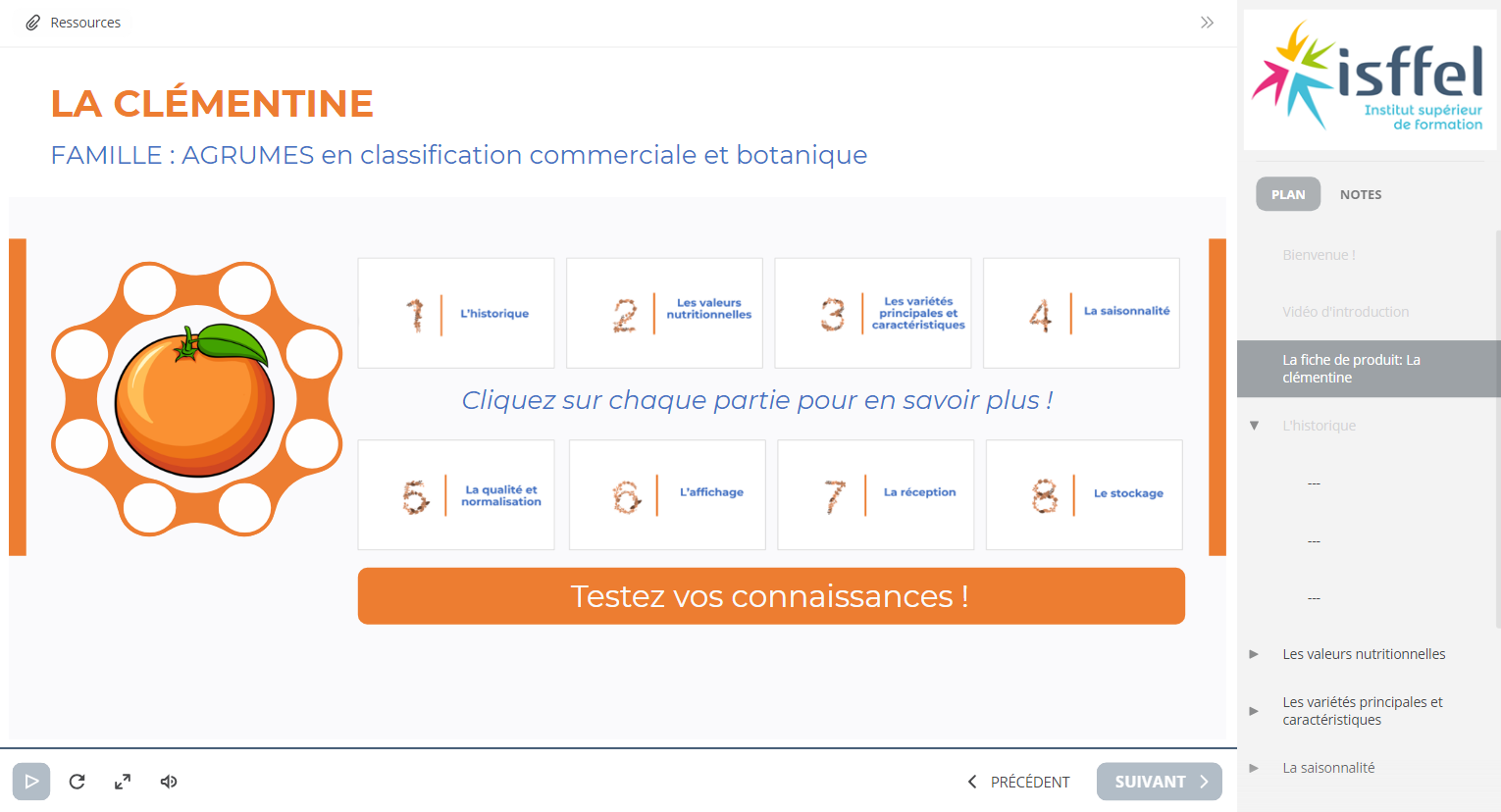This screenshot has width=1501, height=812.
Task: Switch to the PLAN tab
Action: coord(1288,194)
